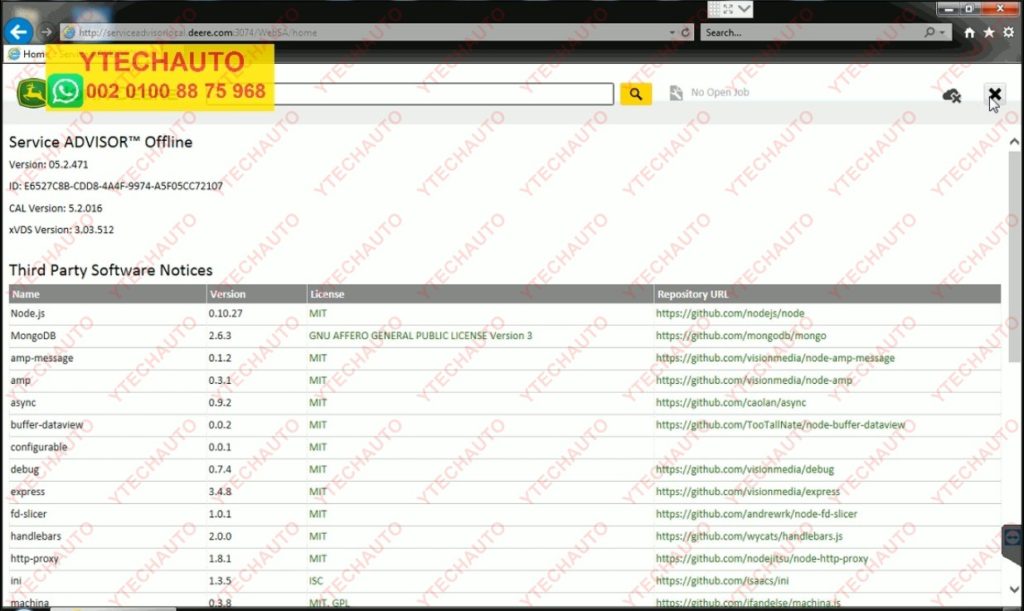Screen dimensions: 1024x611
Task: Click the No Open Job label
Action: (x=720, y=93)
